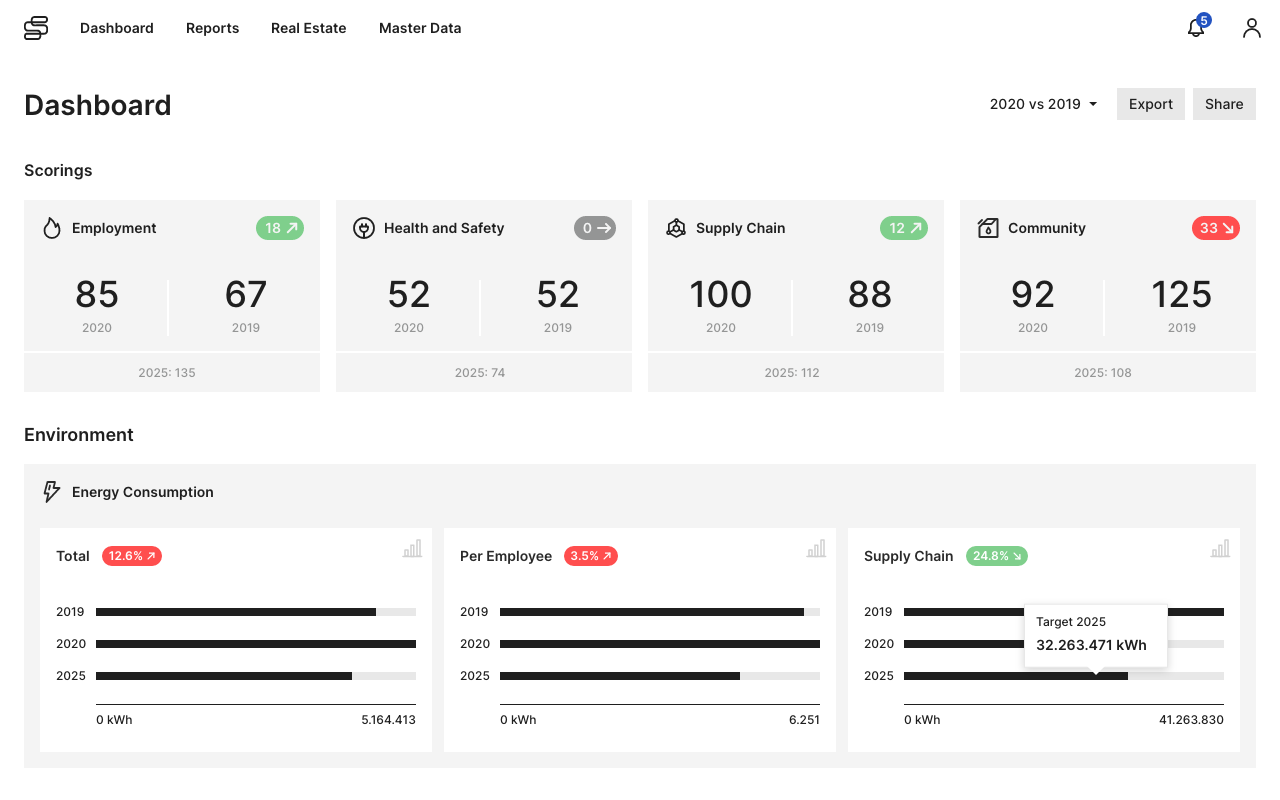Click the Energy Consumption title
1280x800 pixels.
143,492
